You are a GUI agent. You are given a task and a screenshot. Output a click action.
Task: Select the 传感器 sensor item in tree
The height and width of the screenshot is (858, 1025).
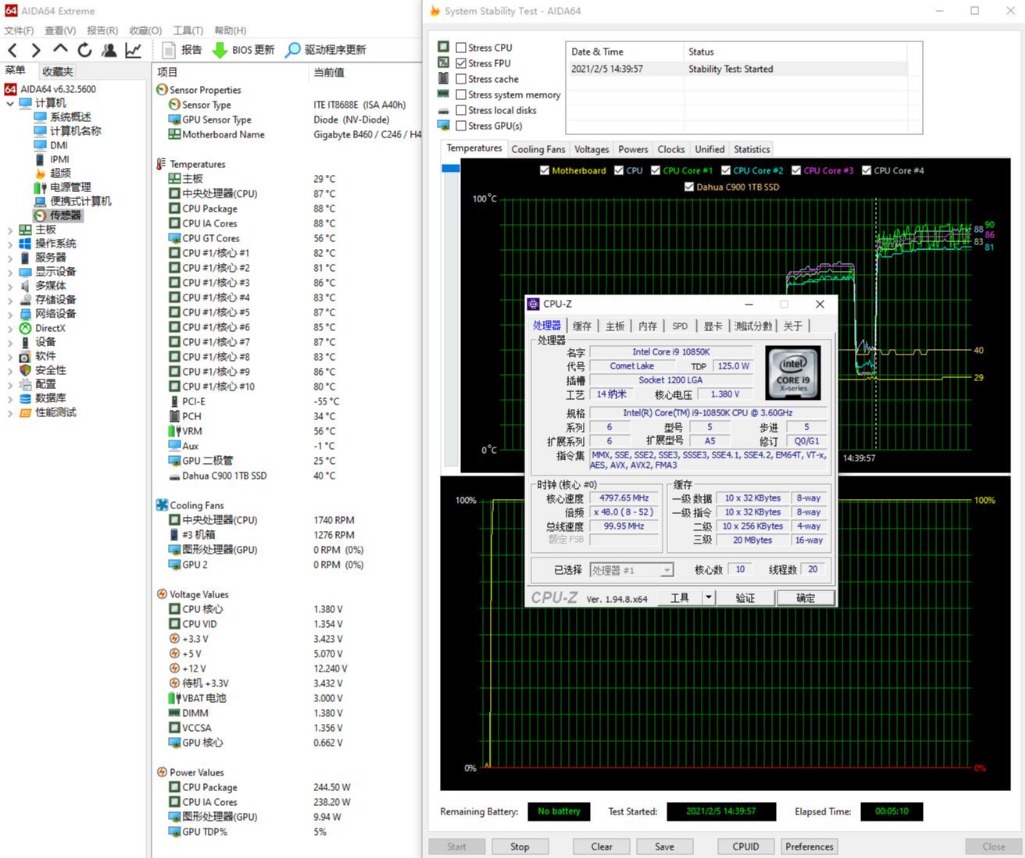(x=66, y=215)
